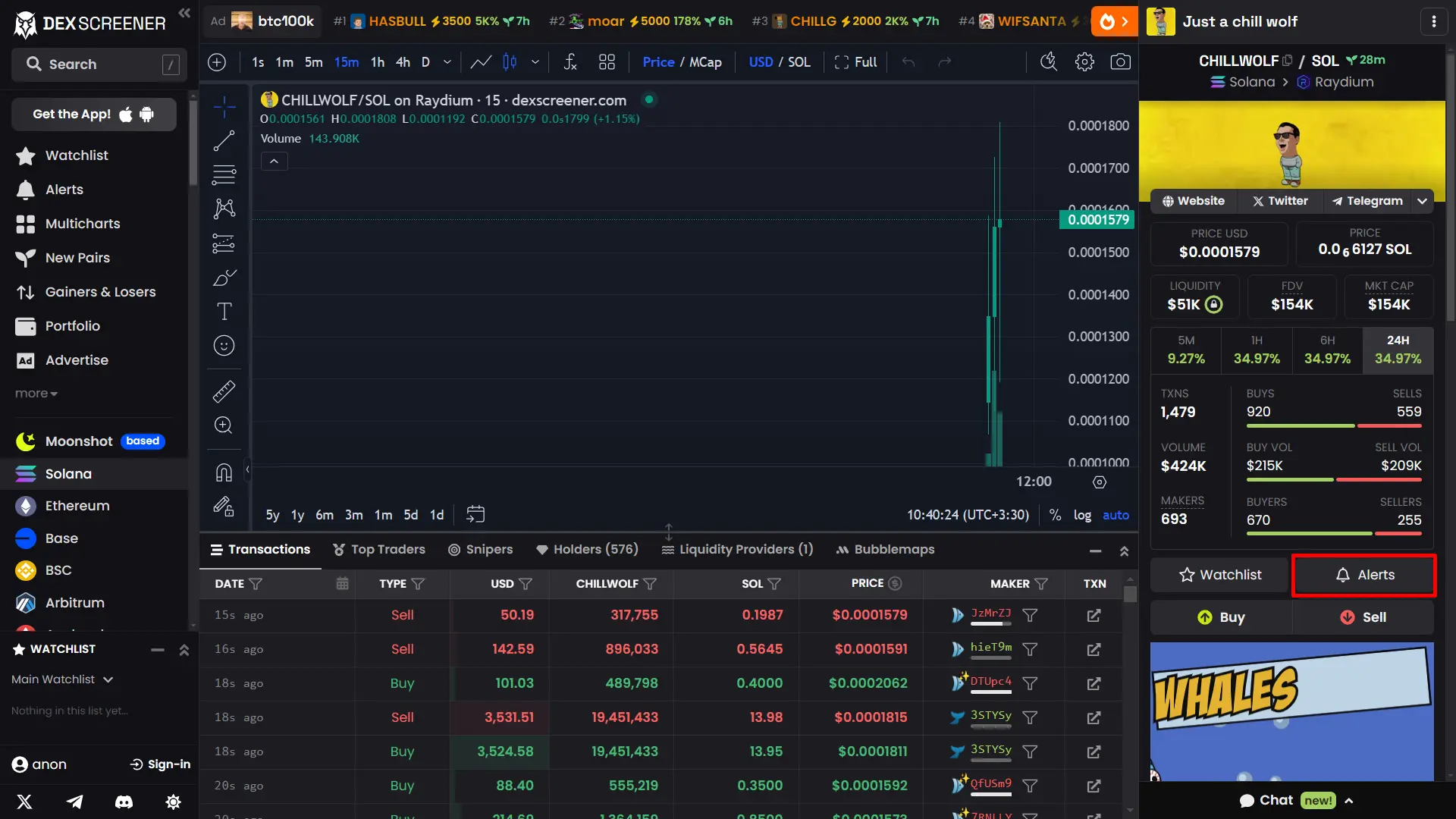Viewport: 1456px width, 819px height.
Task: Add symbol compare plus icon
Action: click(x=217, y=62)
